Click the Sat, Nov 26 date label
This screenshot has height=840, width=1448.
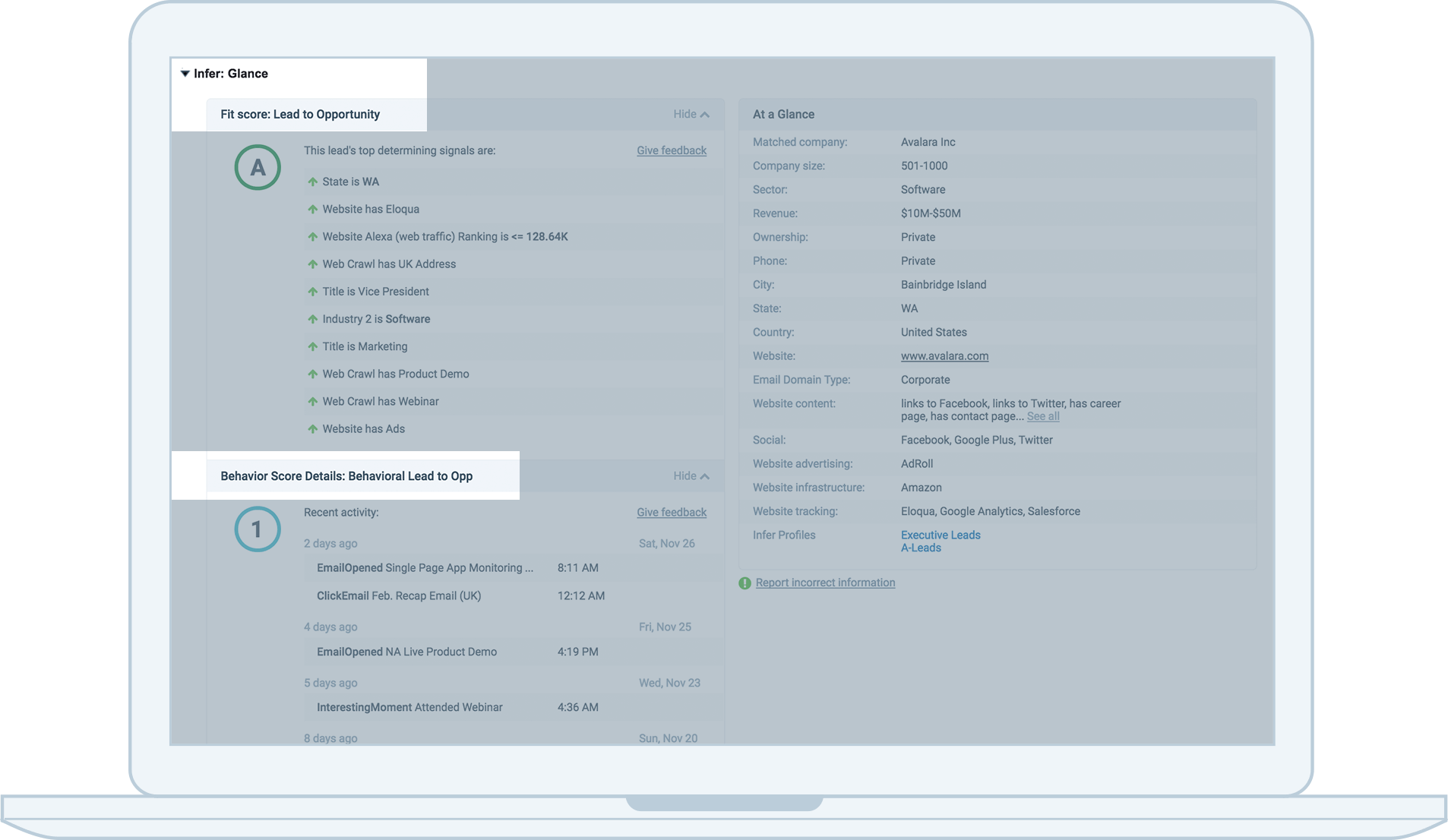pos(666,544)
